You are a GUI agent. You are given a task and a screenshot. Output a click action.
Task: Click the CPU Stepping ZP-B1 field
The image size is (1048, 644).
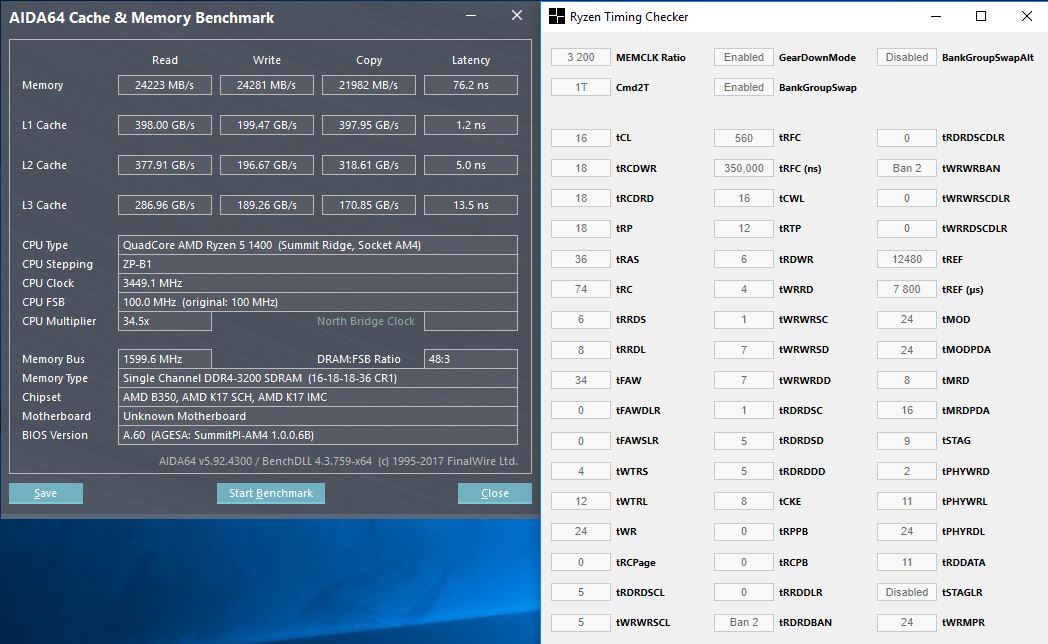(x=317, y=264)
